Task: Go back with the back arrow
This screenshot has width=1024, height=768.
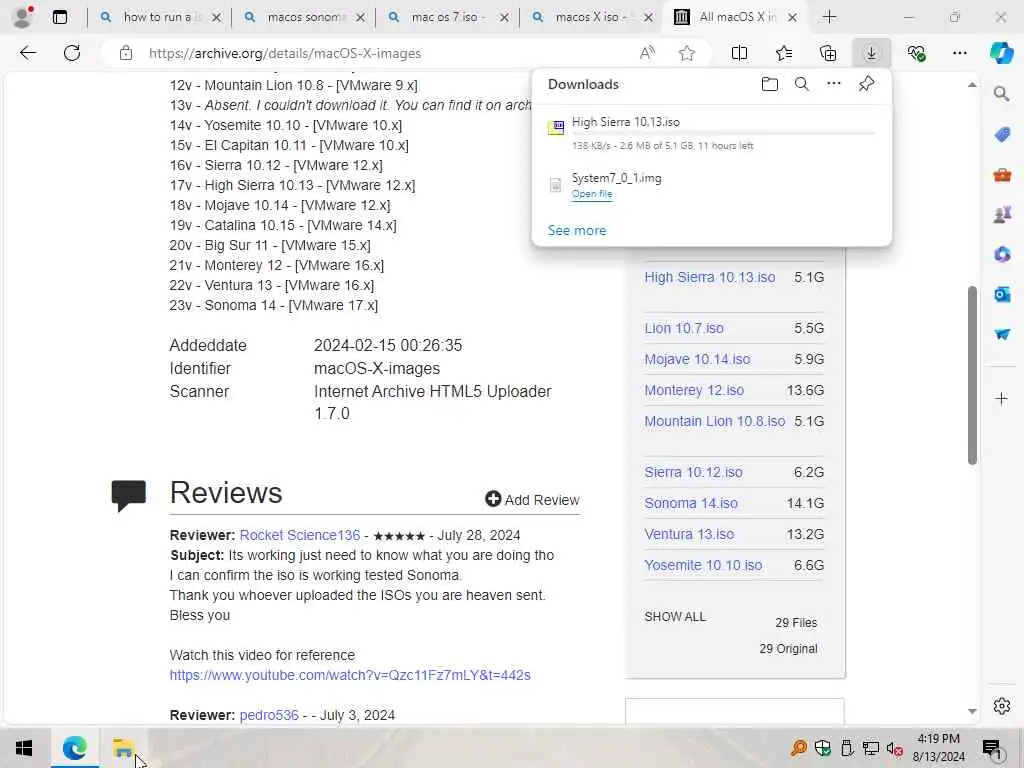Action: tap(27, 53)
